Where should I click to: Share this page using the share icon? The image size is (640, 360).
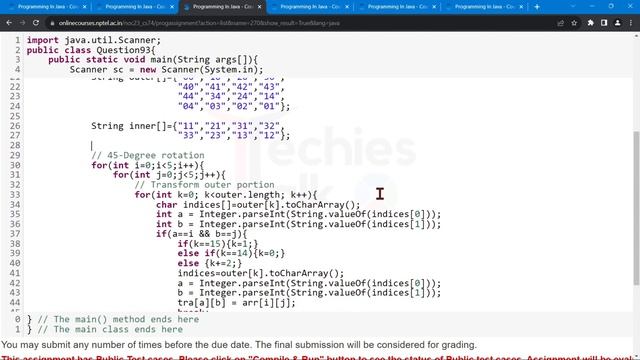(x=560, y=23)
